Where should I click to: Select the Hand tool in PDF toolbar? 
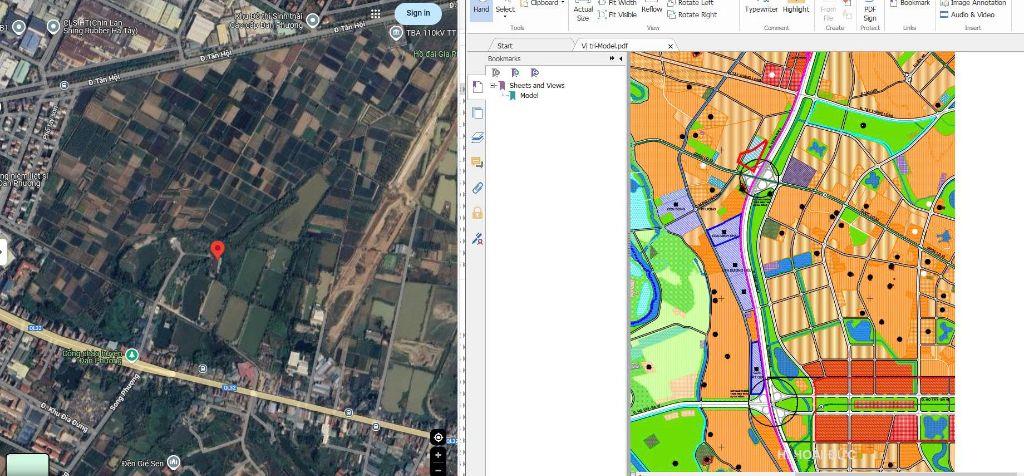(x=481, y=10)
